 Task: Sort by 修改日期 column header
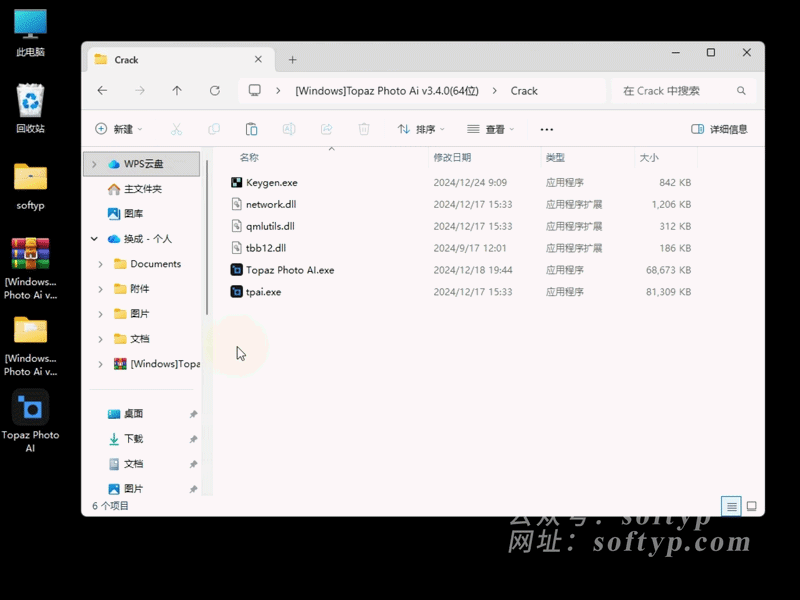point(452,157)
